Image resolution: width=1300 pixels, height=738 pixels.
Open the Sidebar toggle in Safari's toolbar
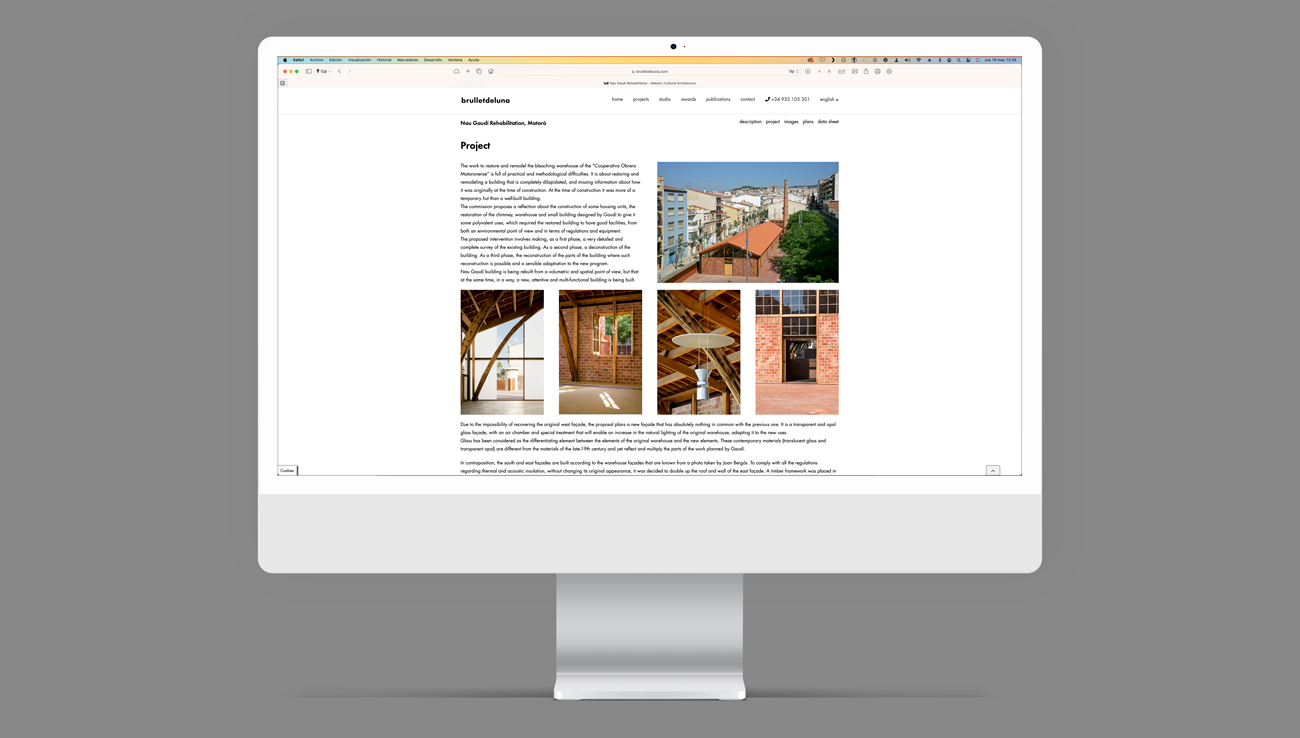[308, 71]
